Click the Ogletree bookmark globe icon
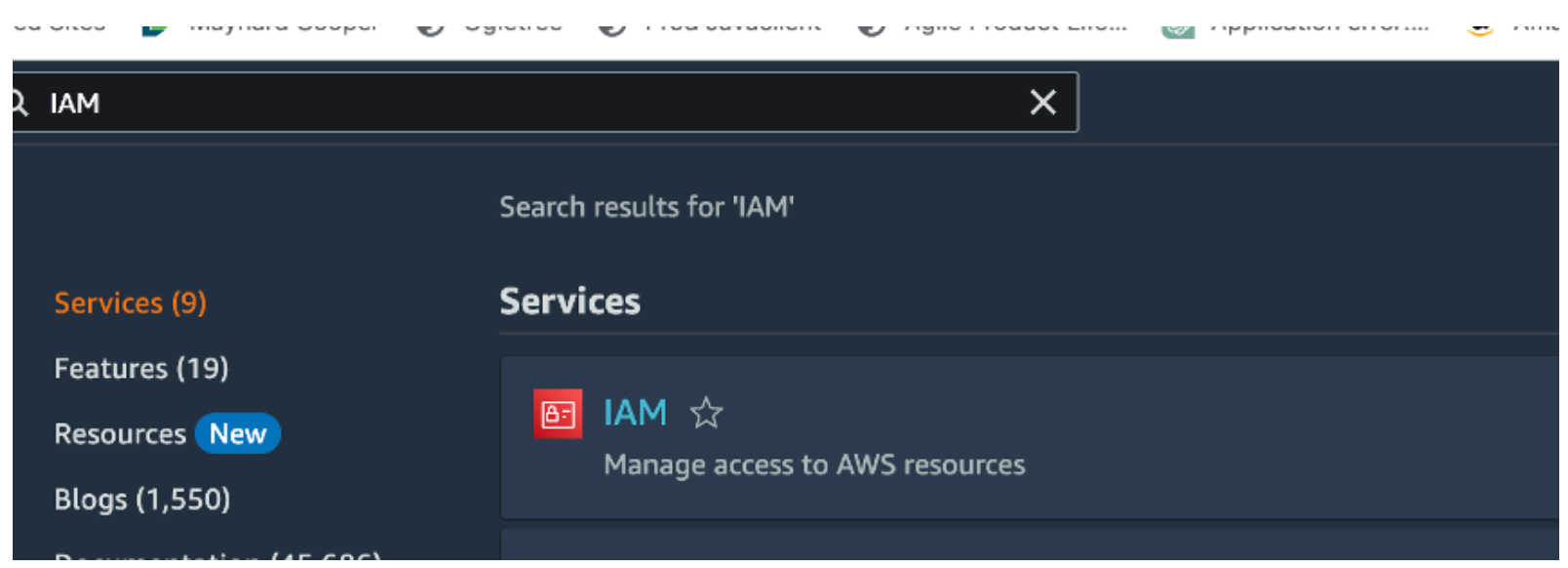 (430, 27)
